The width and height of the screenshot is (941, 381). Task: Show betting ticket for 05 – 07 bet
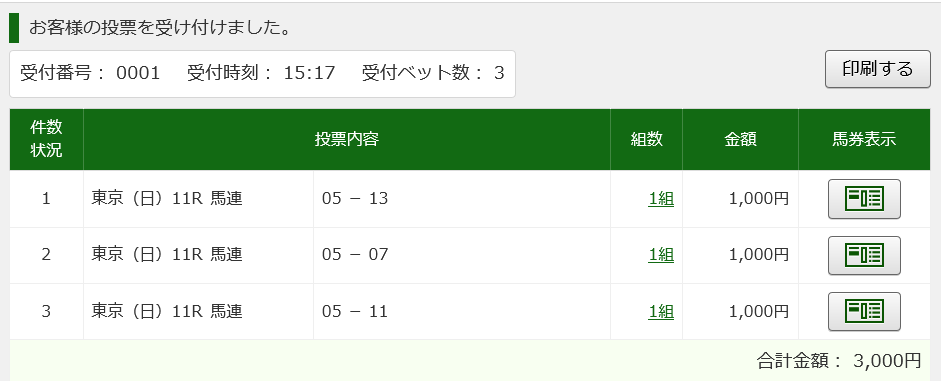click(864, 255)
